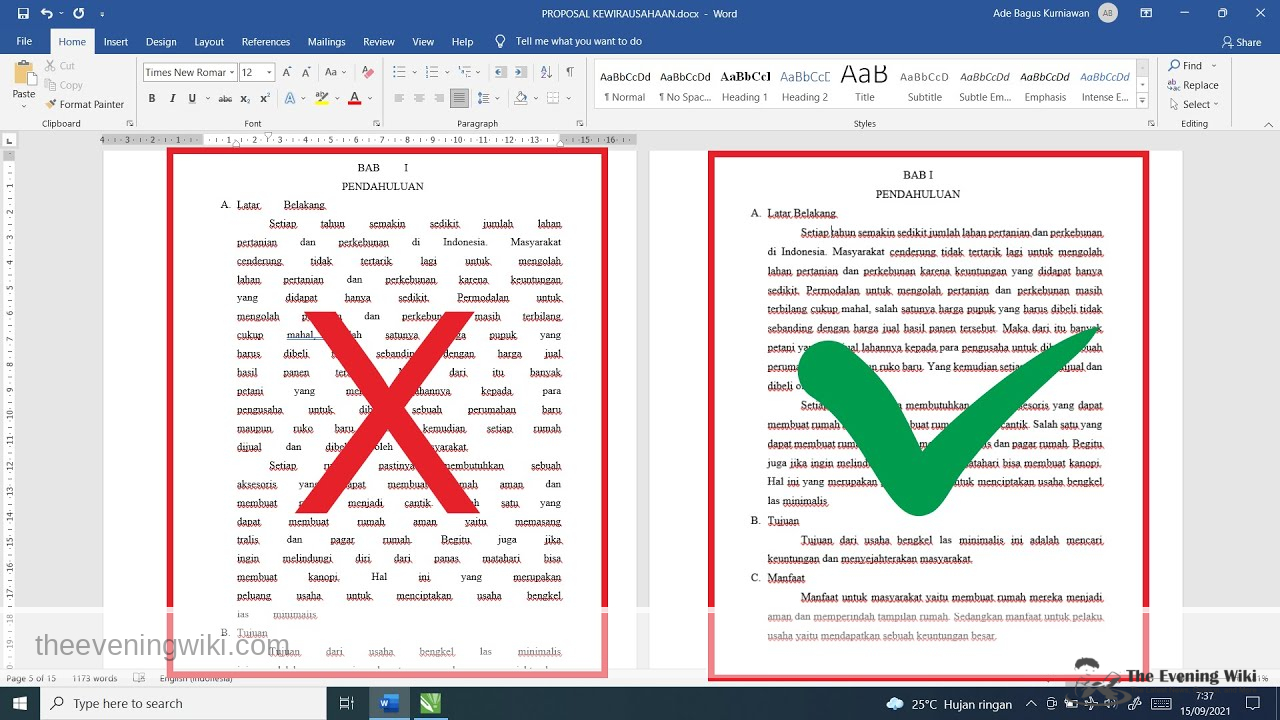Apply subscript formatting
Image resolution: width=1280 pixels, height=720 pixels.
pos(247,98)
